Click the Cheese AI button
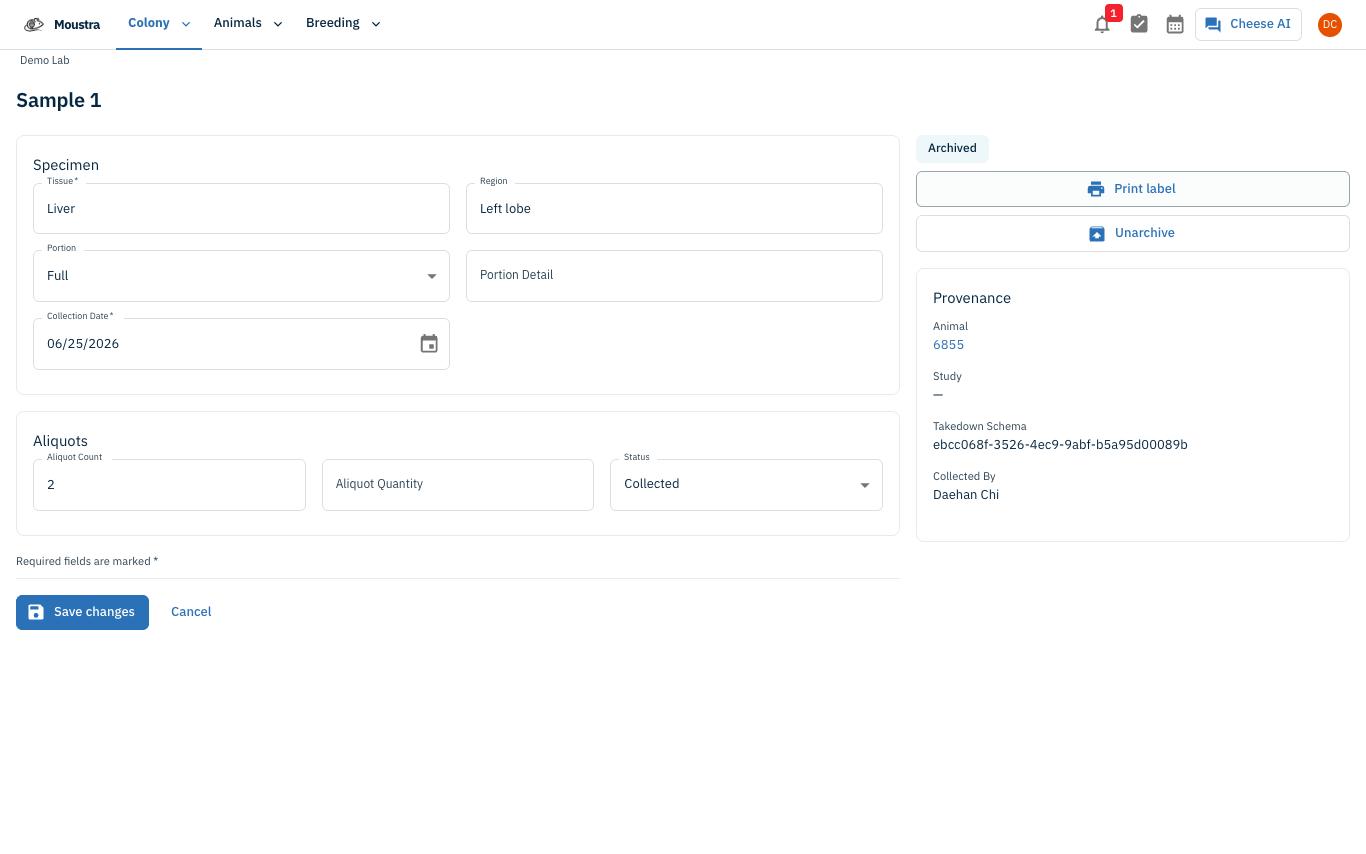Screen dimensions: 1366x854 click(x=1248, y=24)
